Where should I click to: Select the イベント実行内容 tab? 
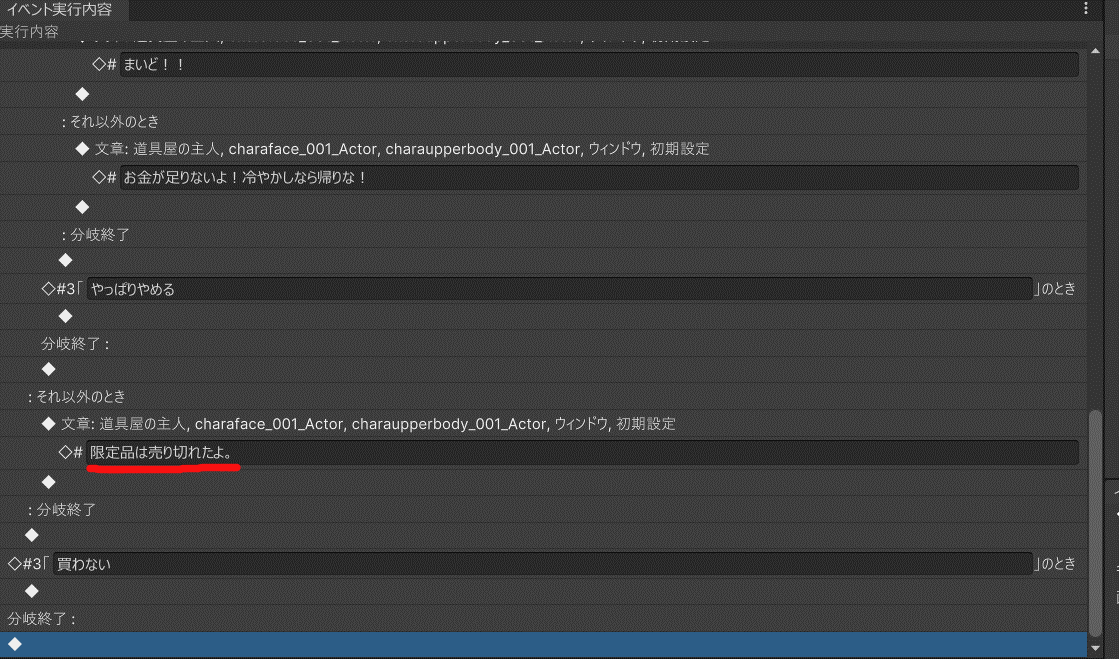[59, 10]
